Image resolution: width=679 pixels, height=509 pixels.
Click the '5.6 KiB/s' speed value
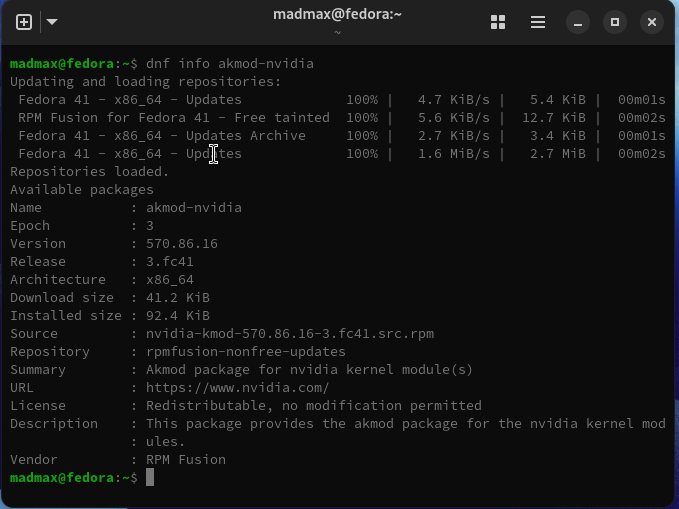tap(454, 117)
